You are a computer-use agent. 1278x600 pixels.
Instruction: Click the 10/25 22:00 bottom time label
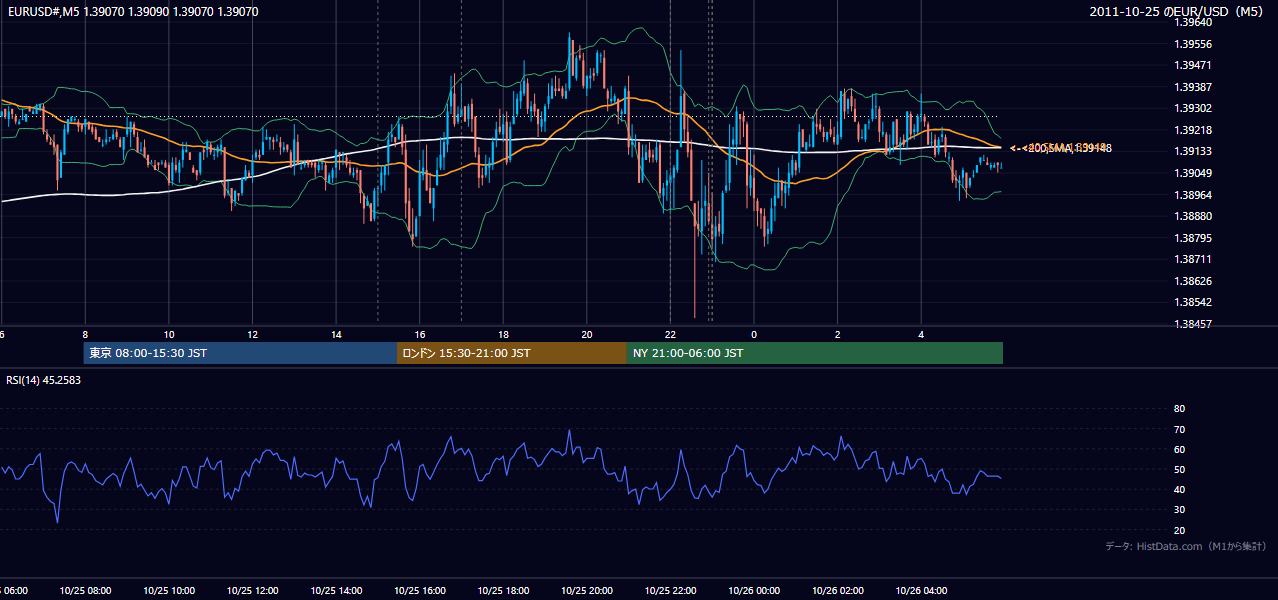(671, 591)
